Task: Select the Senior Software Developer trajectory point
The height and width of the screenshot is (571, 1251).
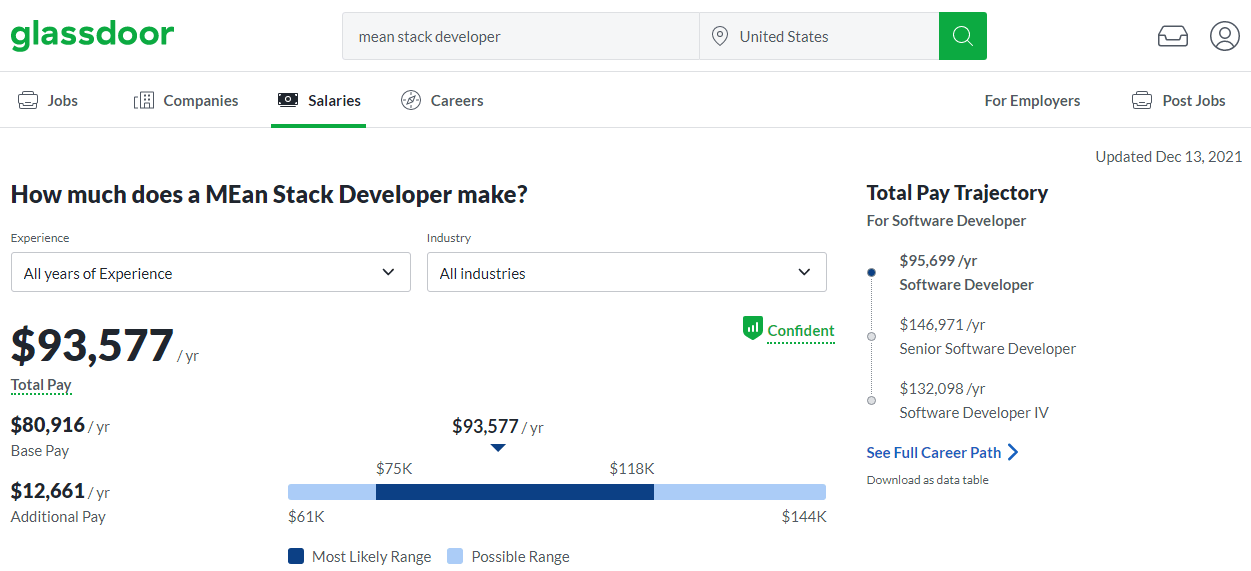Action: point(871,337)
